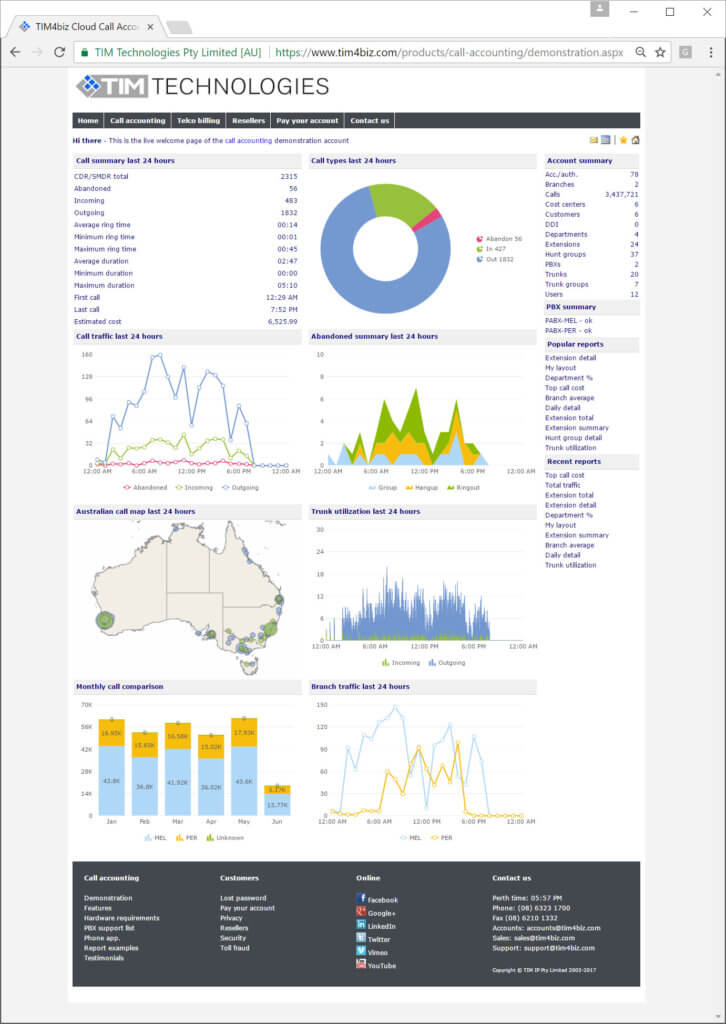Viewport: 726px width, 1024px height.
Task: Toggle Outgoing in trunk utilization legend
Action: [x=447, y=662]
